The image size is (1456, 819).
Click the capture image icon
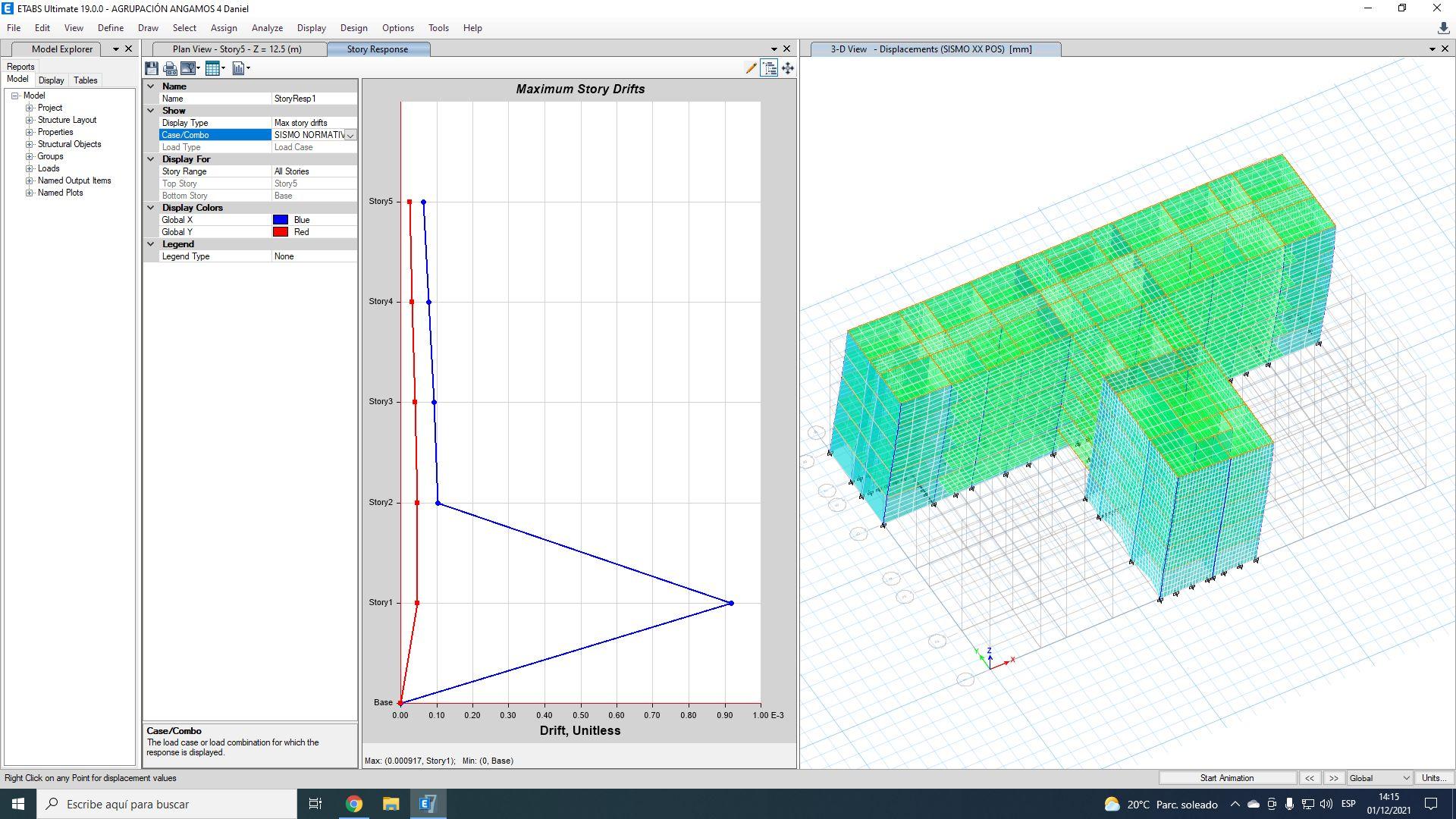(188, 68)
